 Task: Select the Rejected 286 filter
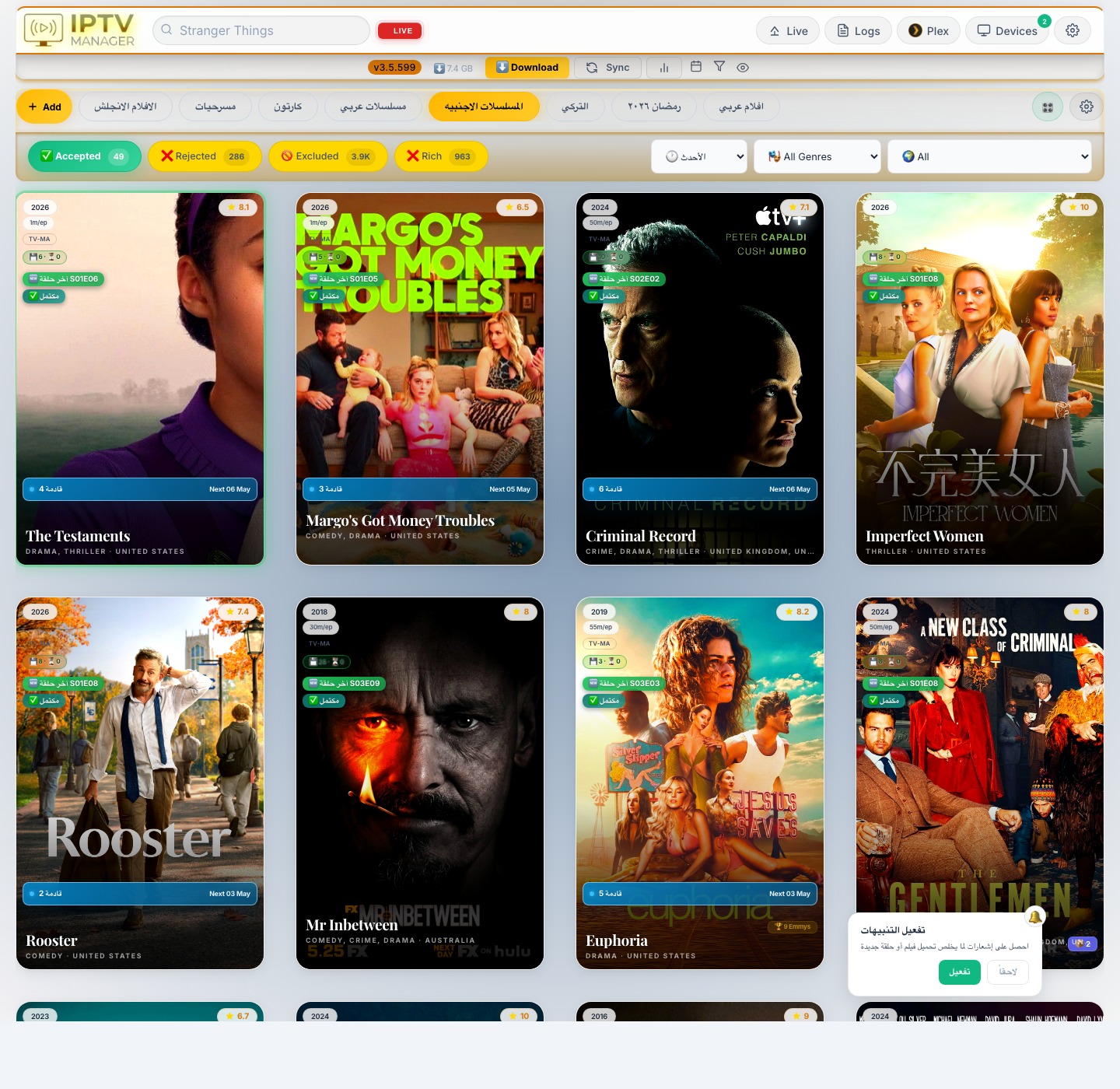tap(205, 156)
